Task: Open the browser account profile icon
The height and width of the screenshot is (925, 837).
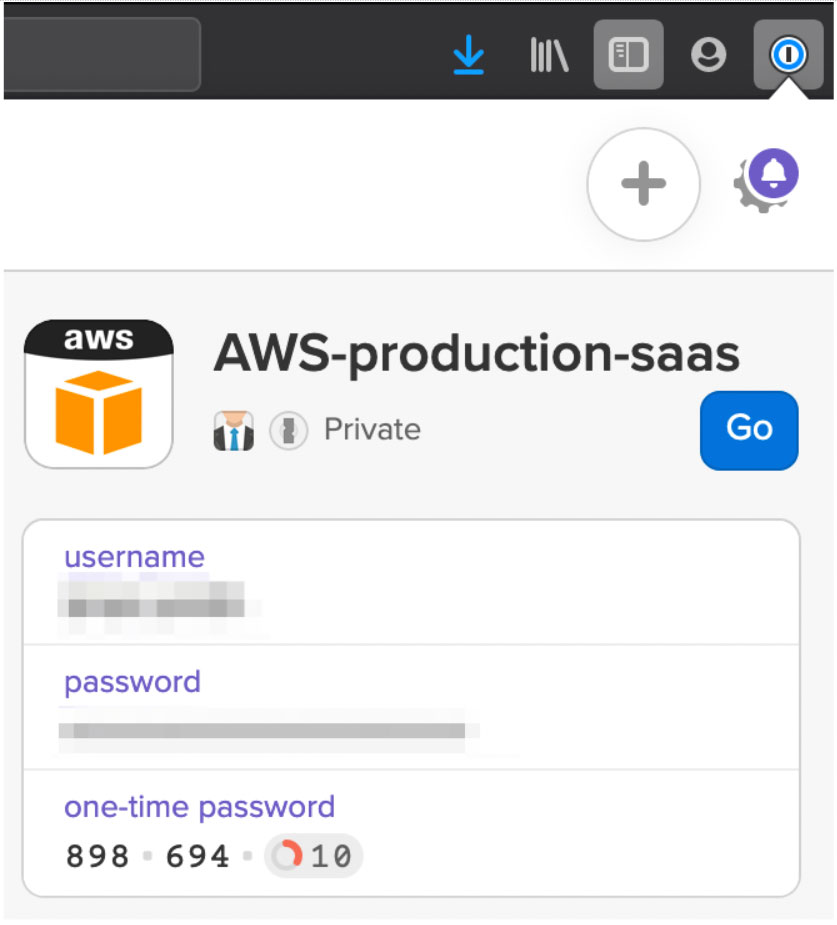Action: (x=708, y=55)
